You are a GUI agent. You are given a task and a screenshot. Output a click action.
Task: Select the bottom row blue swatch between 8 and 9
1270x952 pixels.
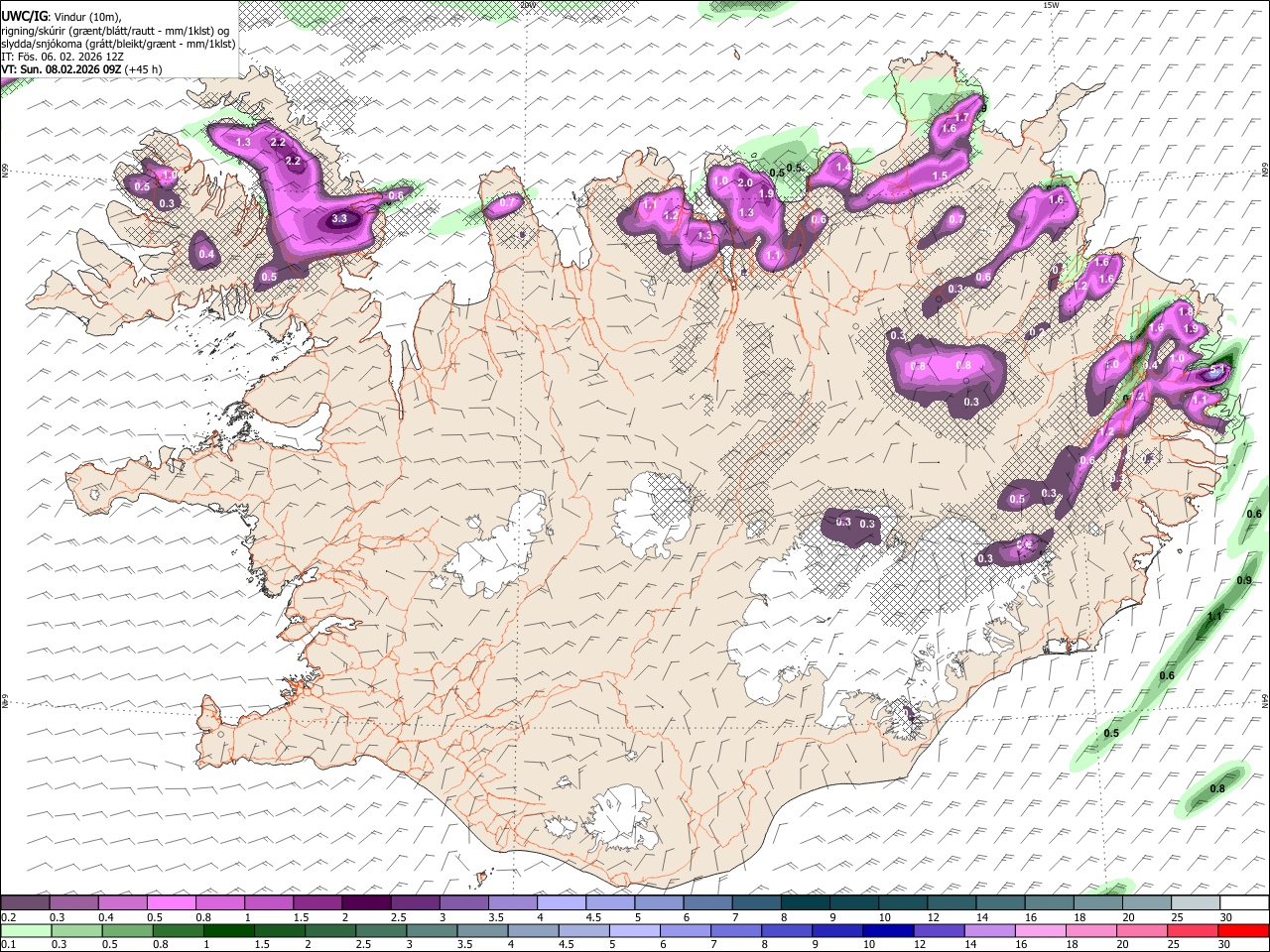click(789, 930)
